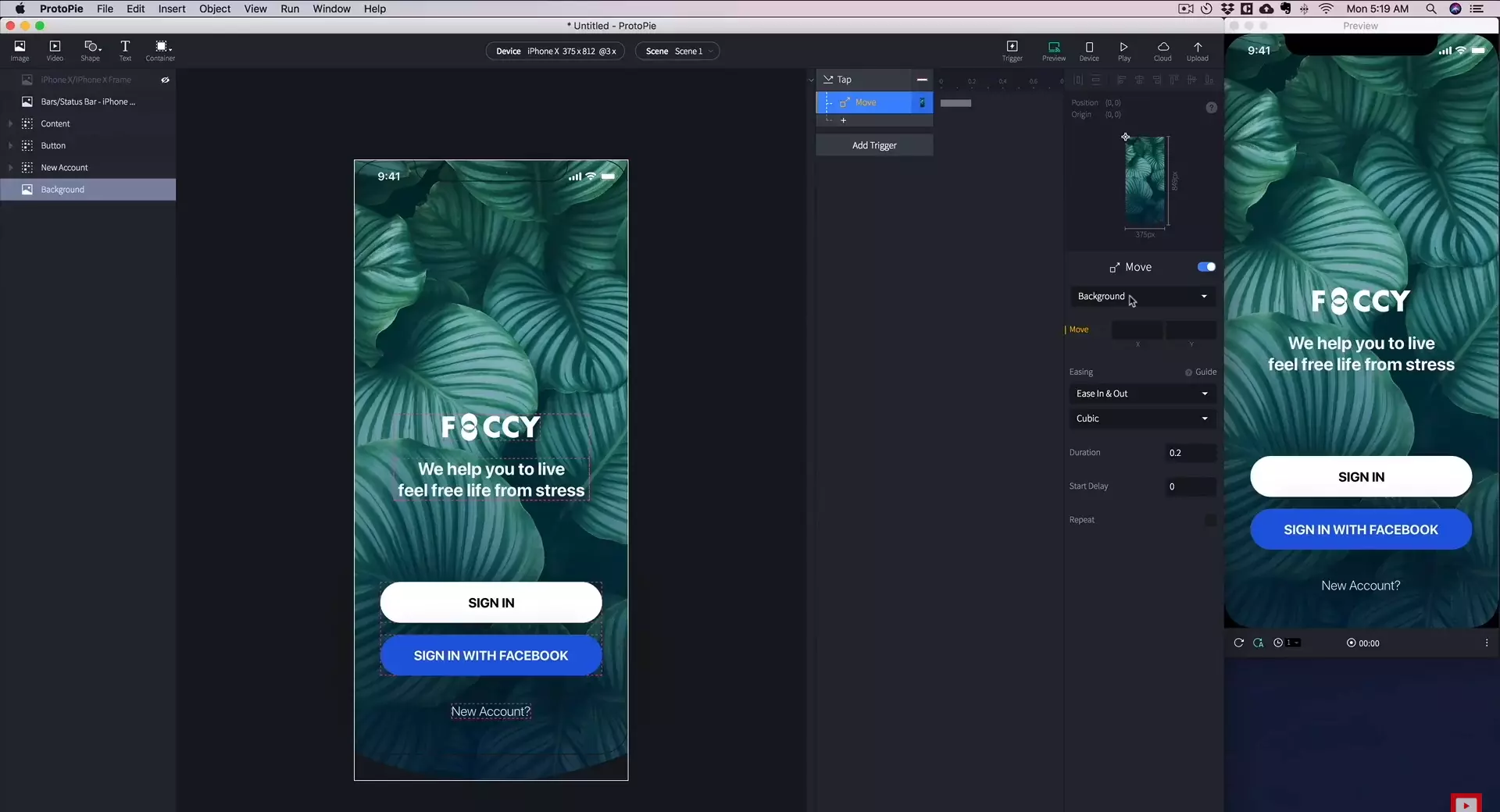1500x812 pixels.
Task: Toggle the Move response switch
Action: tap(1206, 267)
